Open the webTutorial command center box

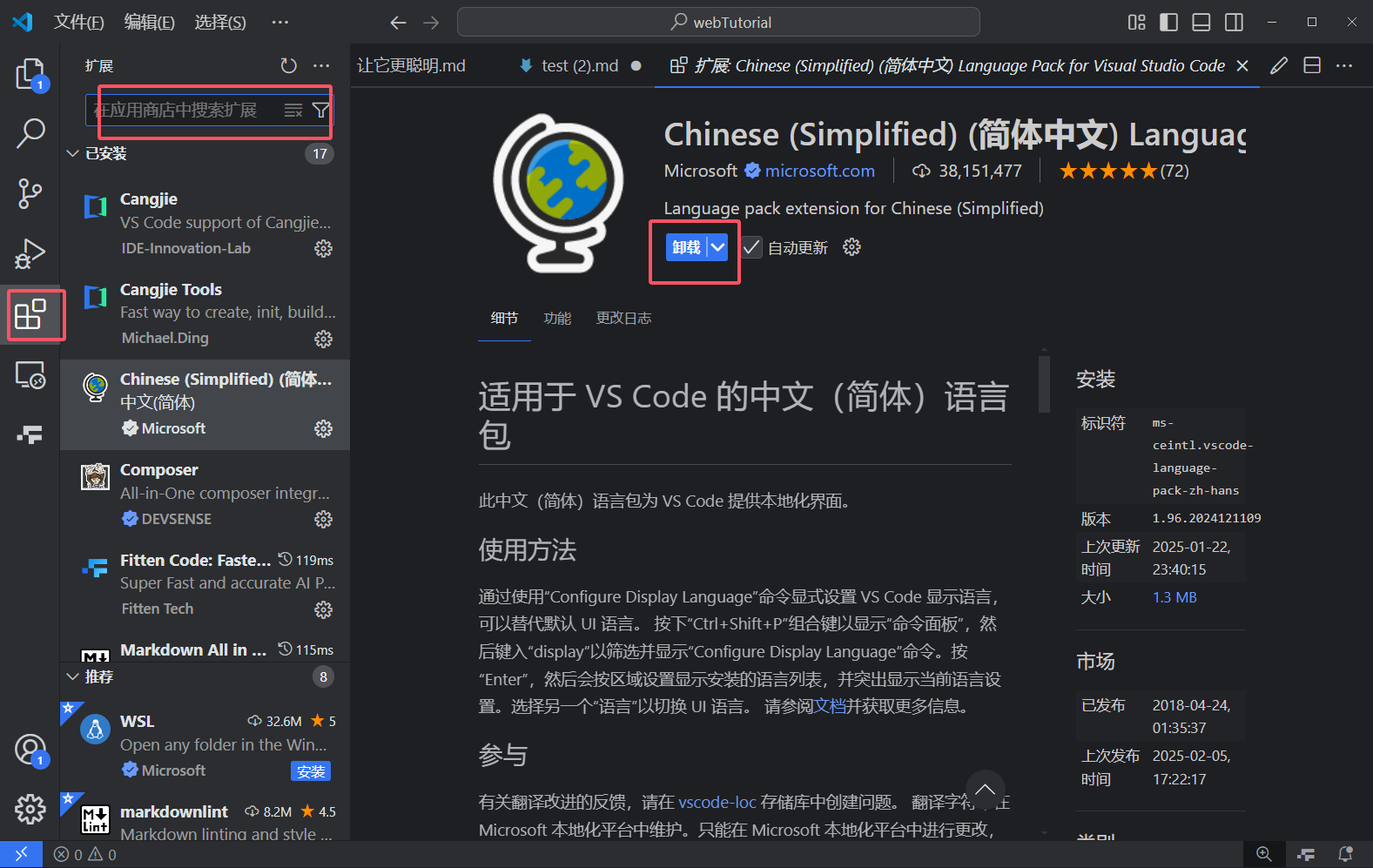tap(718, 23)
